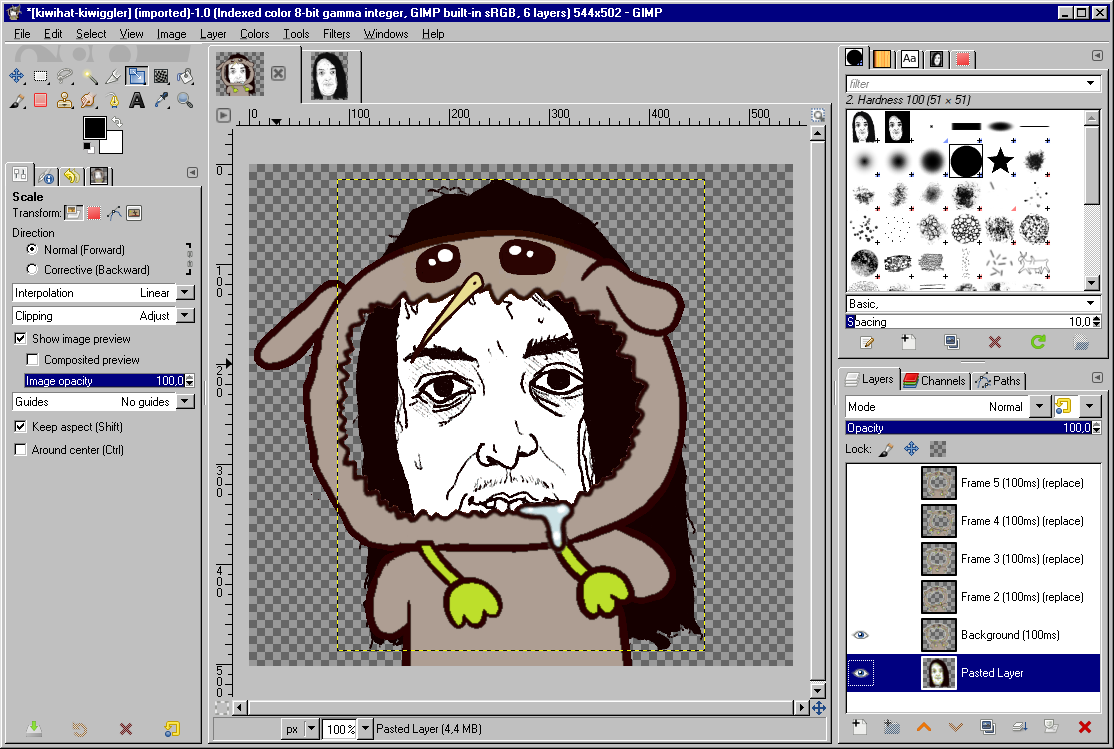Viewport: 1114px width, 749px height.
Task: Select the Free Select lasso tool
Action: (x=65, y=76)
